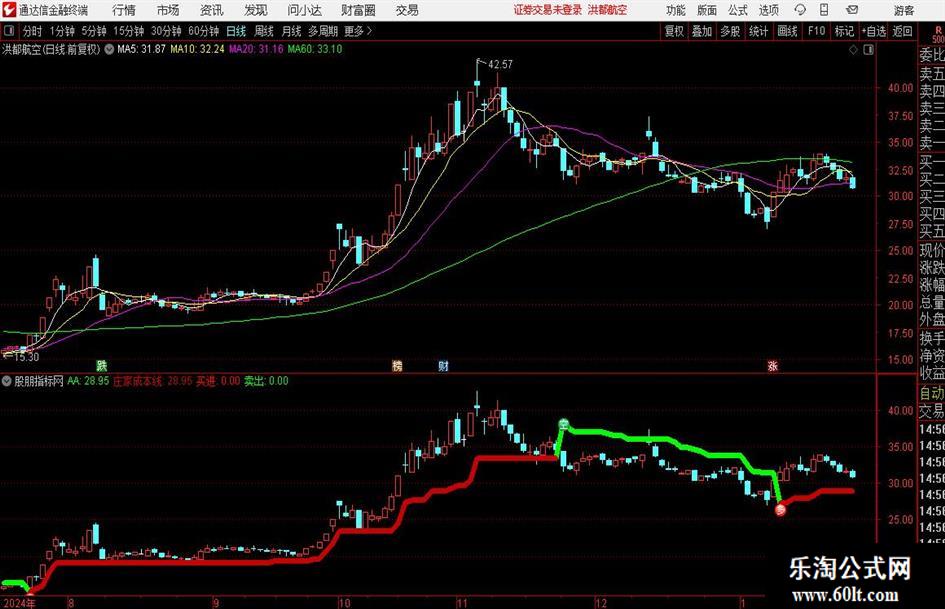The width and height of the screenshot is (945, 609).
Task: Switch to 月线 monthly period
Action: click(x=292, y=31)
